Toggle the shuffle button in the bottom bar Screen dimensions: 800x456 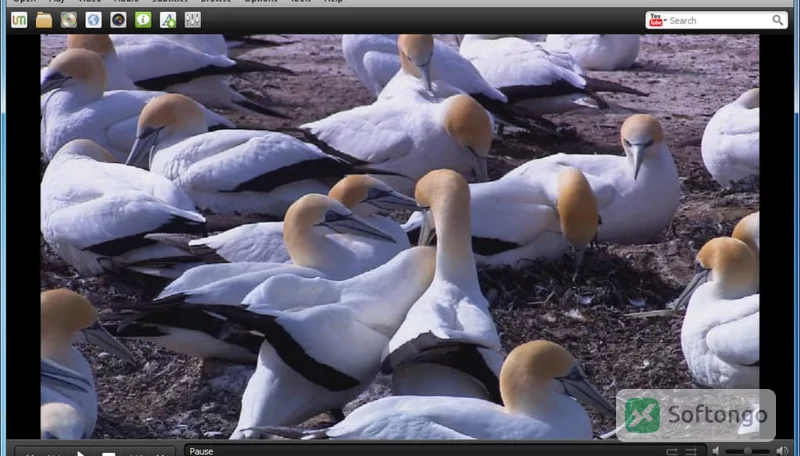691,451
